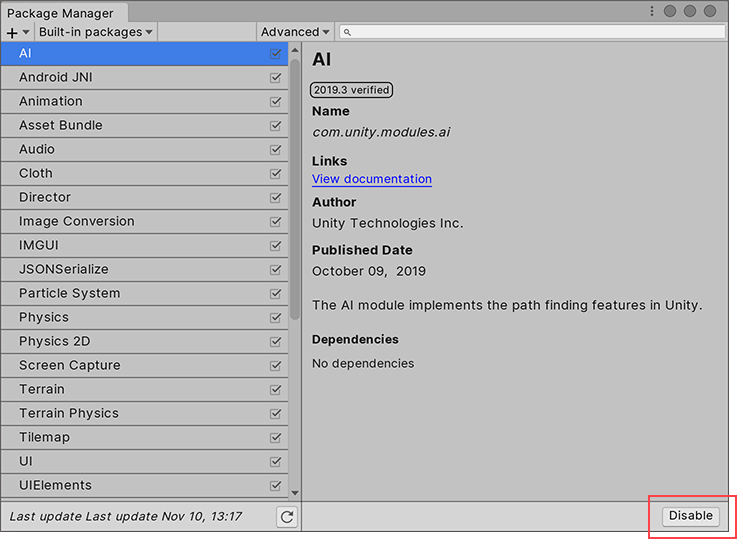Screen dimensions: 743x548
Task: Toggle the UIElements checkmark
Action: 275,486
